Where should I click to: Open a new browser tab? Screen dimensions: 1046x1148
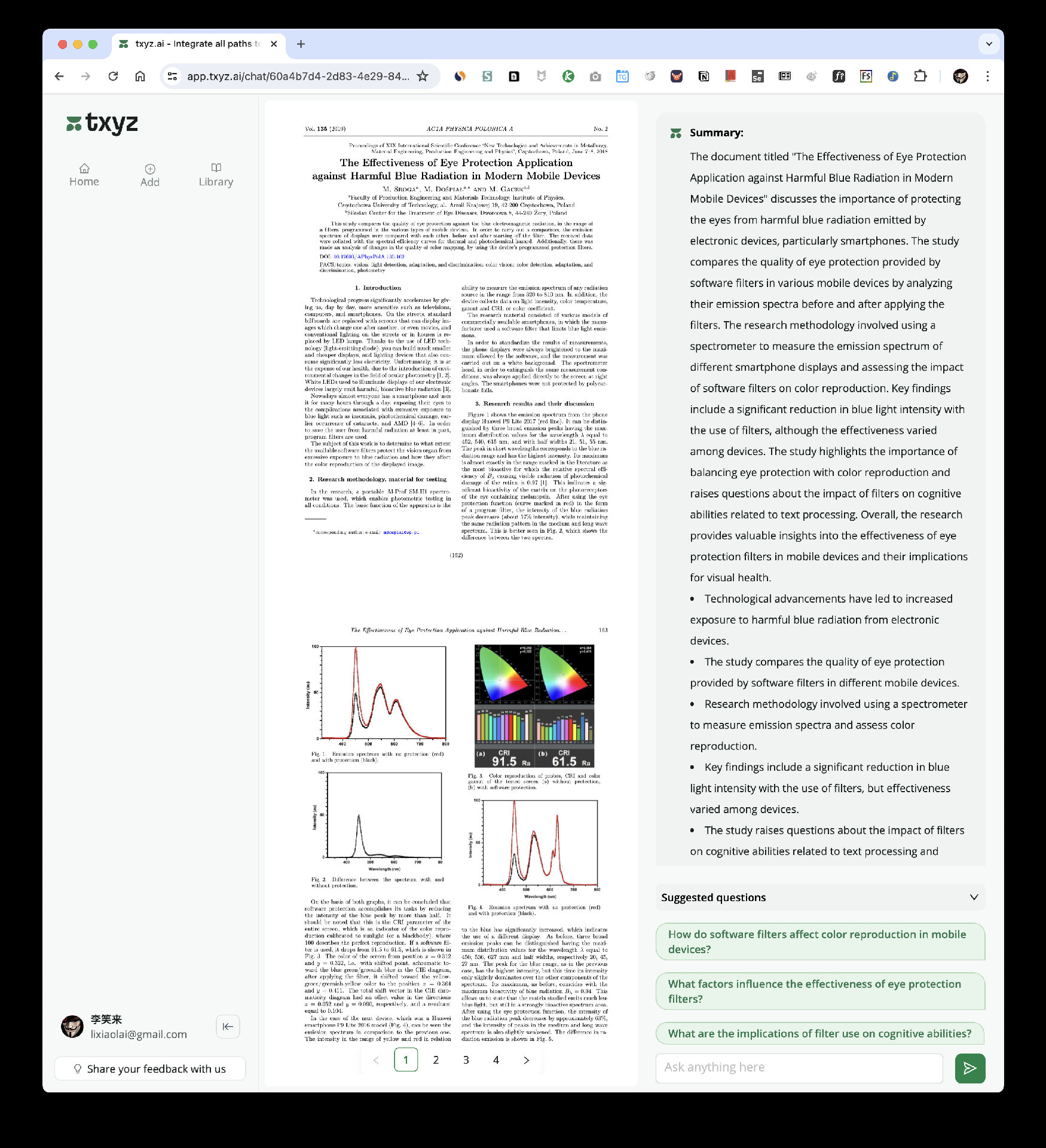301,44
